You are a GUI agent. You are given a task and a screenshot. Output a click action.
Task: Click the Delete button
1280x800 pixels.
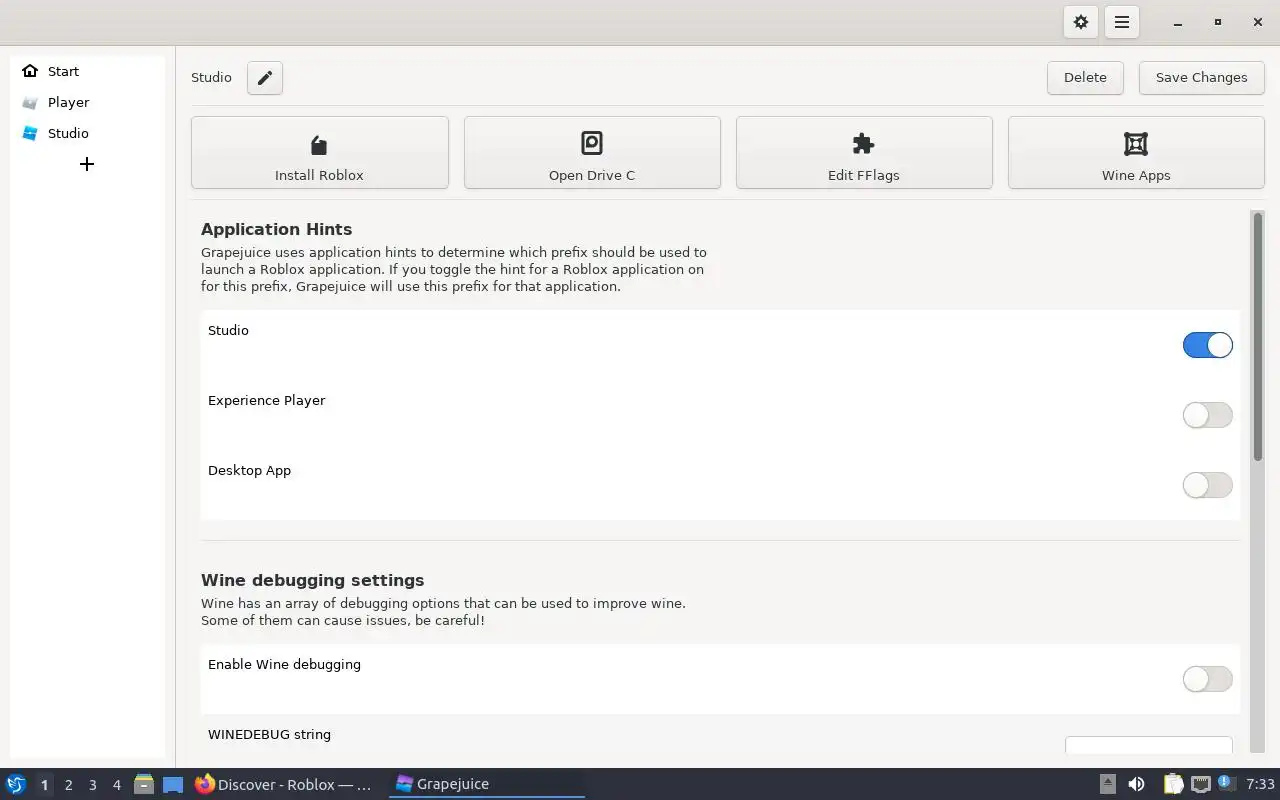pyautogui.click(x=1085, y=78)
